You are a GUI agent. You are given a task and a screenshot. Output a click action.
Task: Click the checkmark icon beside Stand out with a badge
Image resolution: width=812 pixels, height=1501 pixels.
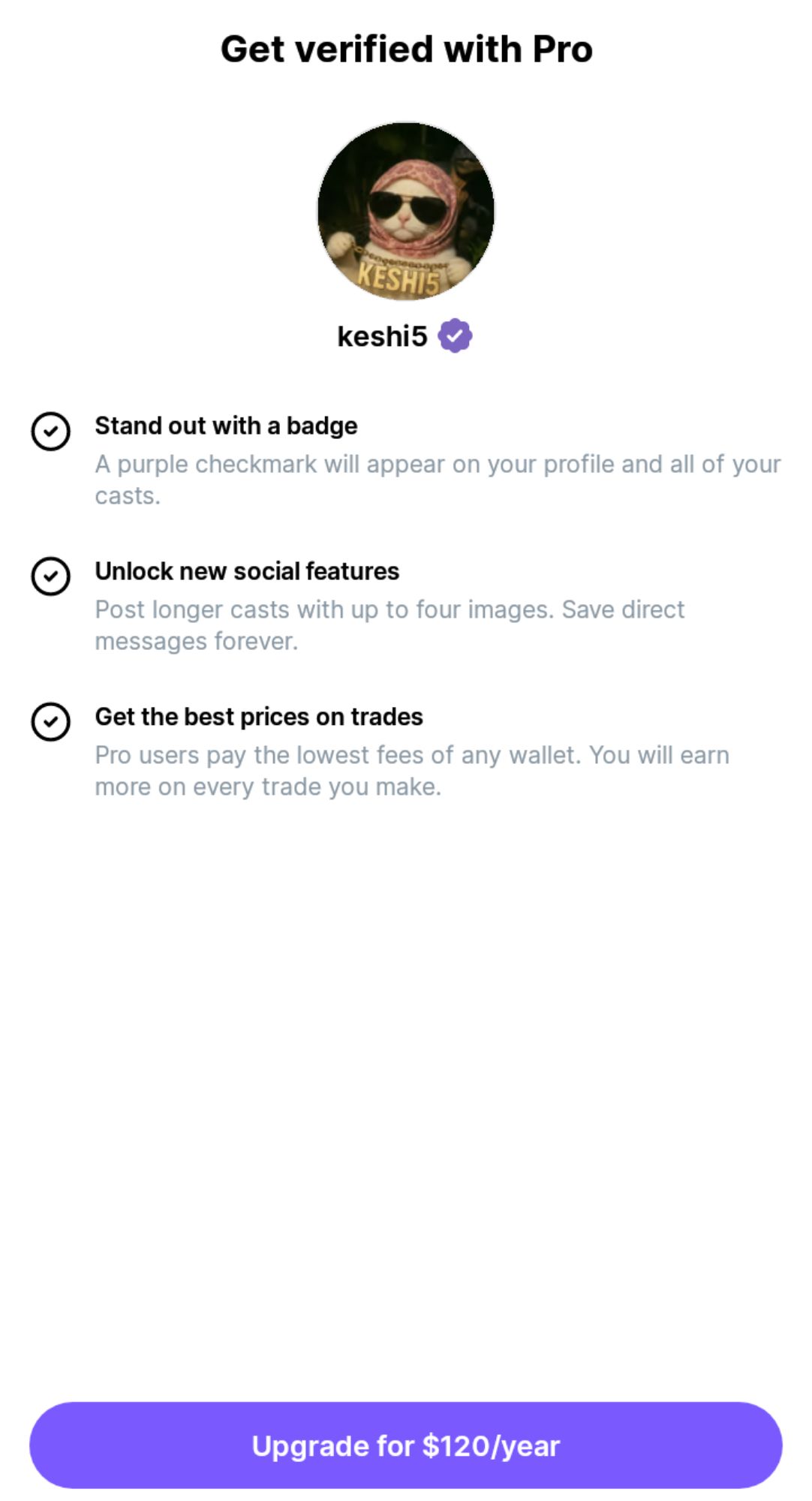tap(50, 432)
